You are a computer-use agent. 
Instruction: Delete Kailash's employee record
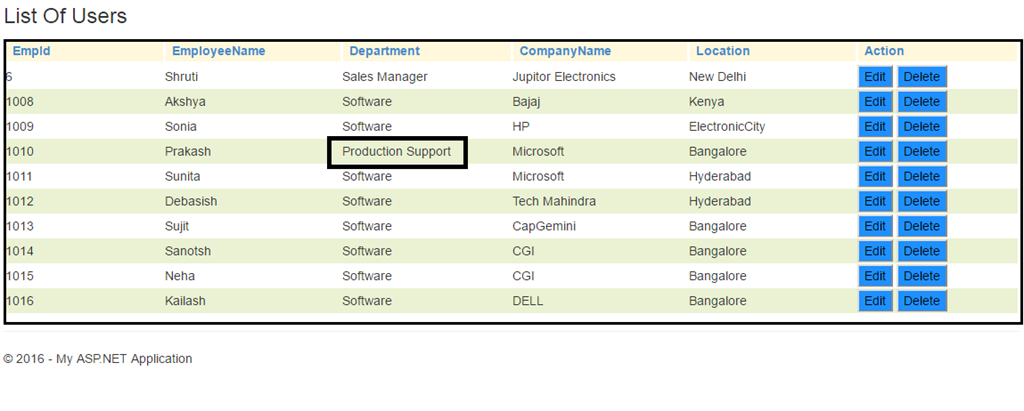coord(921,301)
